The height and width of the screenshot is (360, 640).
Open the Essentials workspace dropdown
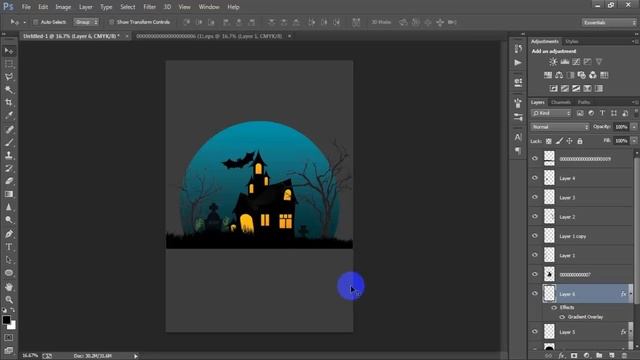point(609,22)
